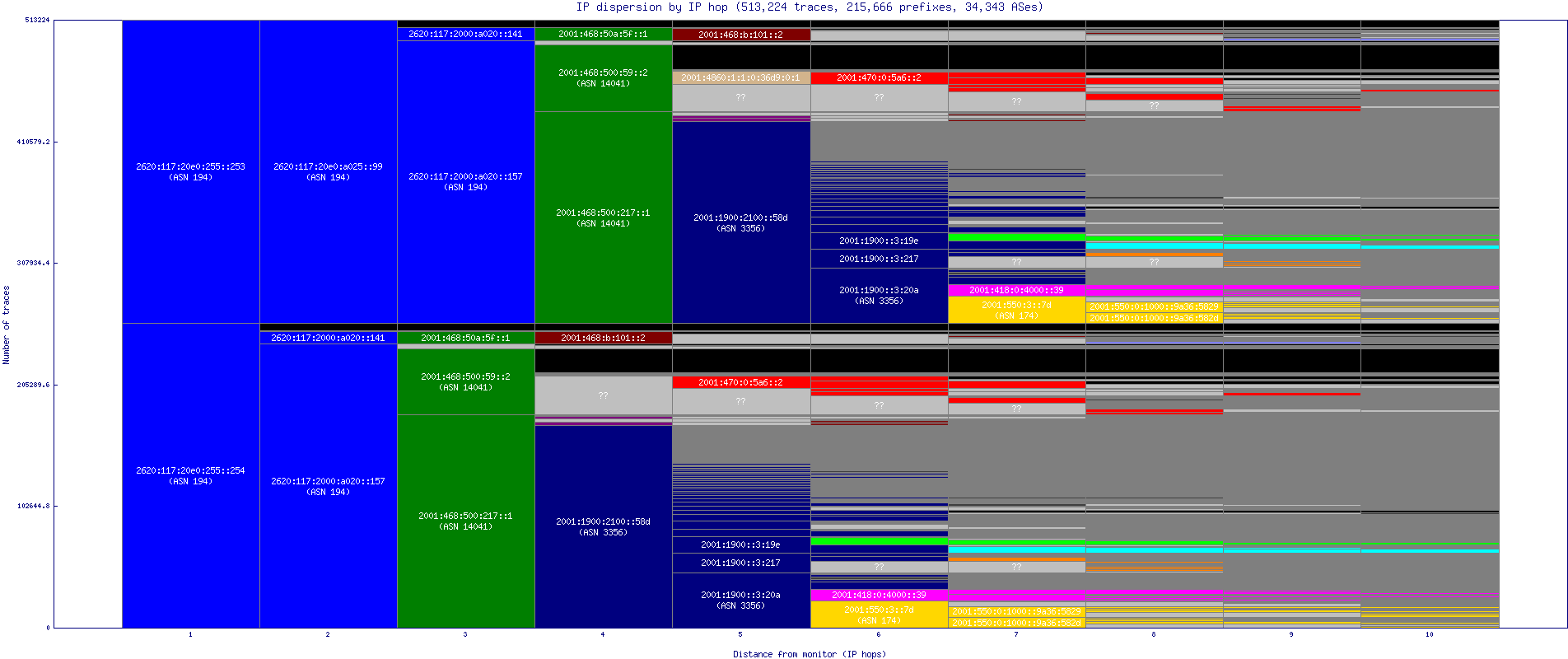Screen dimensions: 1568x659
Task: Click x-axis tick label 1
Action: (x=190, y=634)
